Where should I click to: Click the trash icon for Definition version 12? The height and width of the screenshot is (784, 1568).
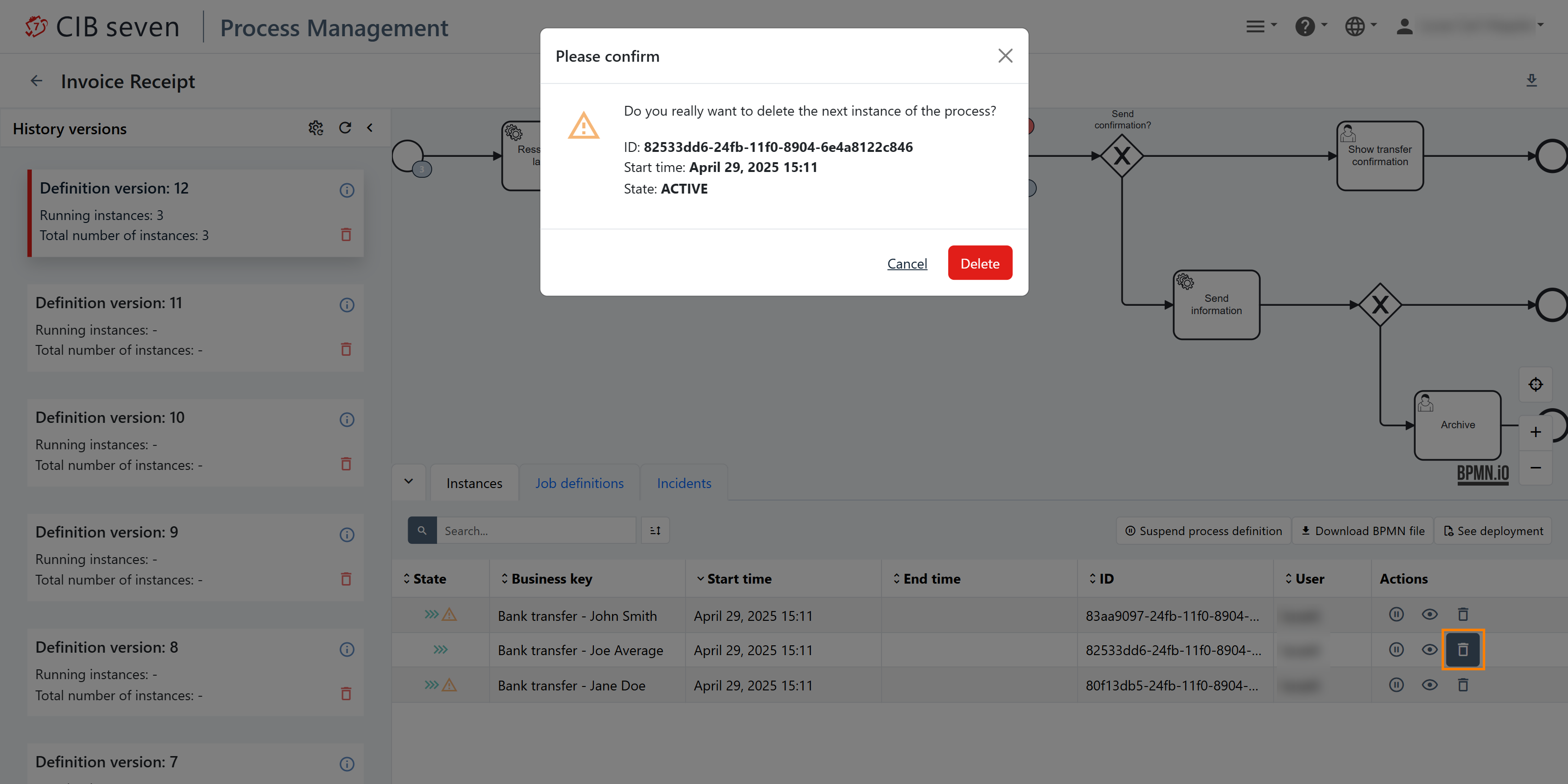pos(346,234)
